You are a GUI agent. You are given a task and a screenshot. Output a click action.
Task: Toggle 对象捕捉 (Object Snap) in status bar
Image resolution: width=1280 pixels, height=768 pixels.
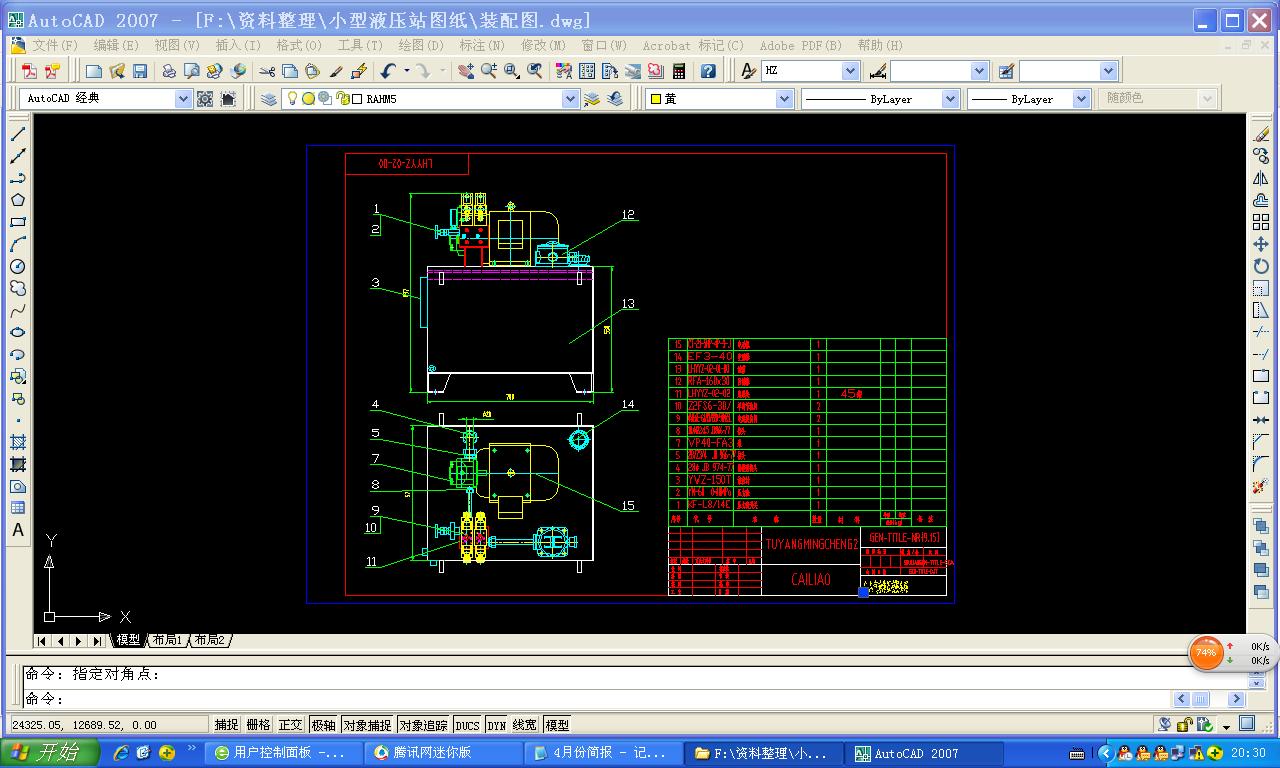367,725
